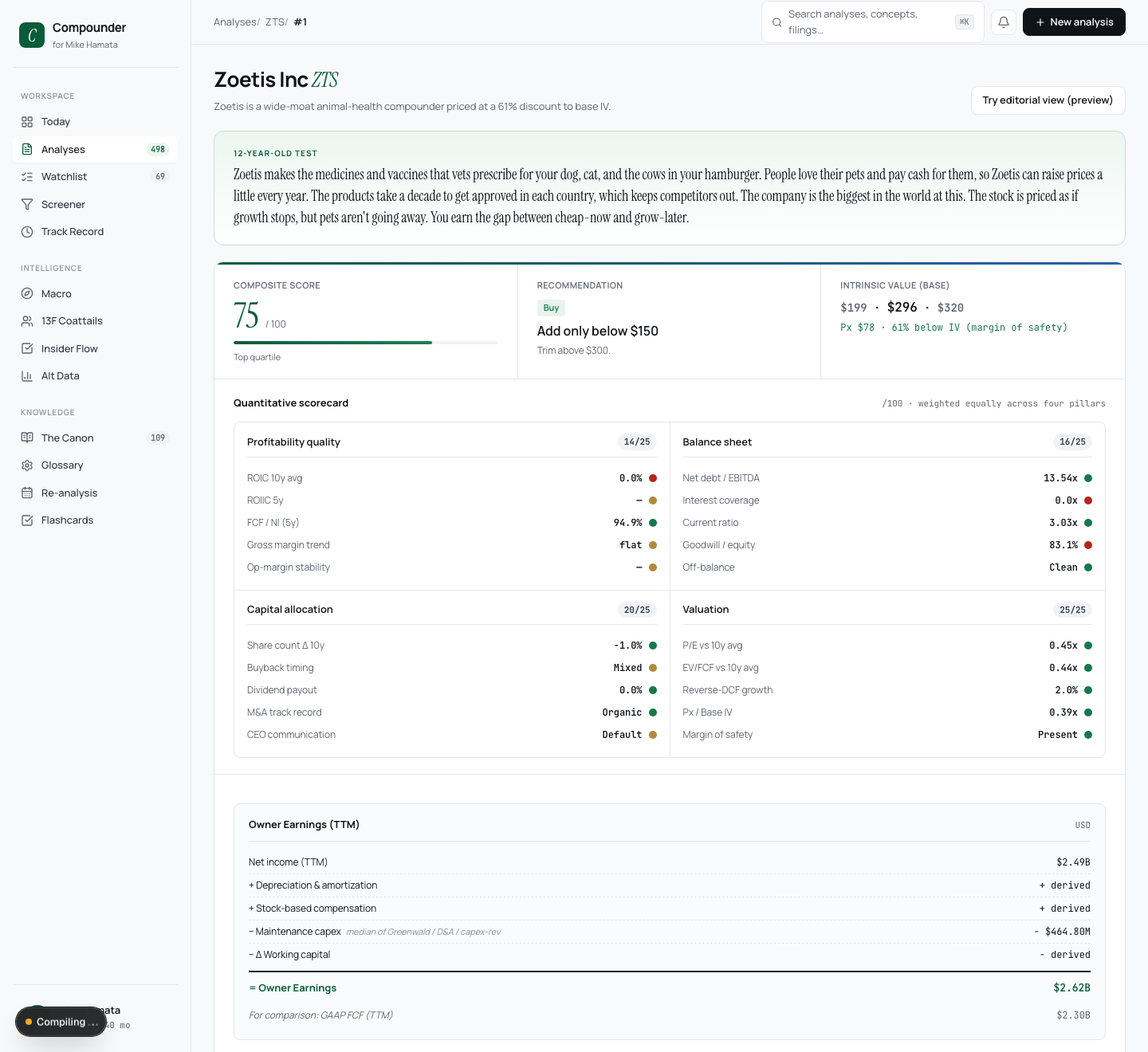This screenshot has width=1148, height=1052.
Task: Click the ZTS breadcrumb link
Action: [274, 22]
